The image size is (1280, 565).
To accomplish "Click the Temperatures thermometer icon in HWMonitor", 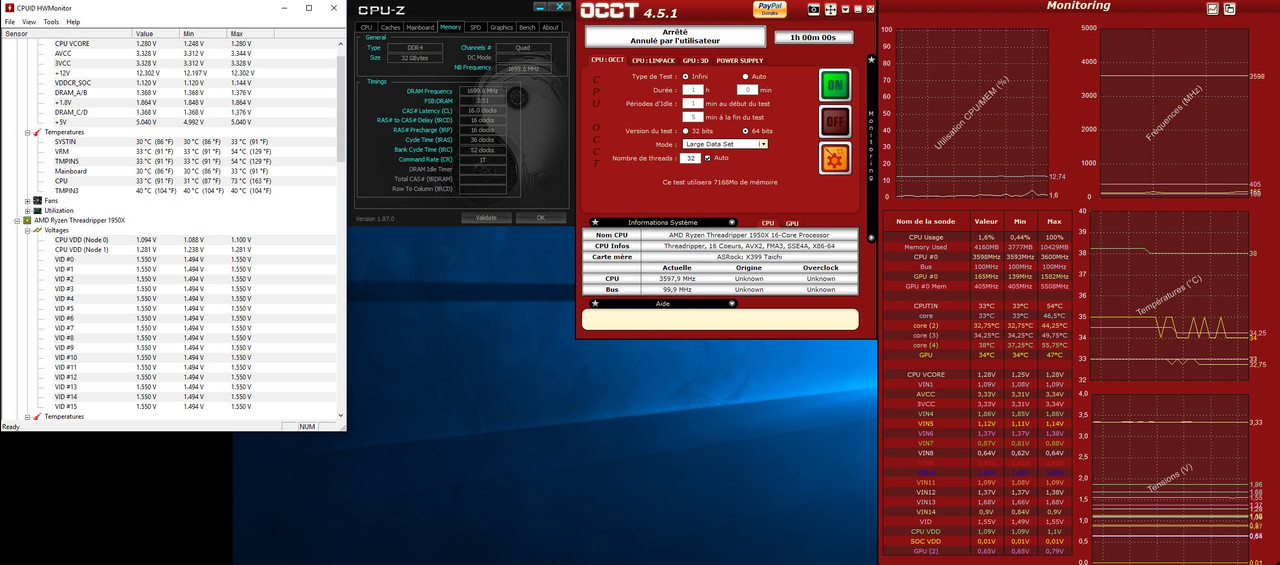I will [37, 132].
